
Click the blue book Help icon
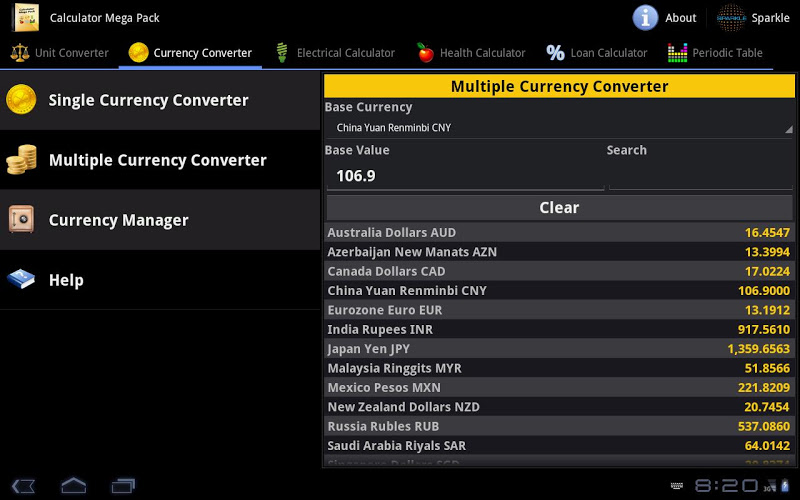click(x=21, y=279)
